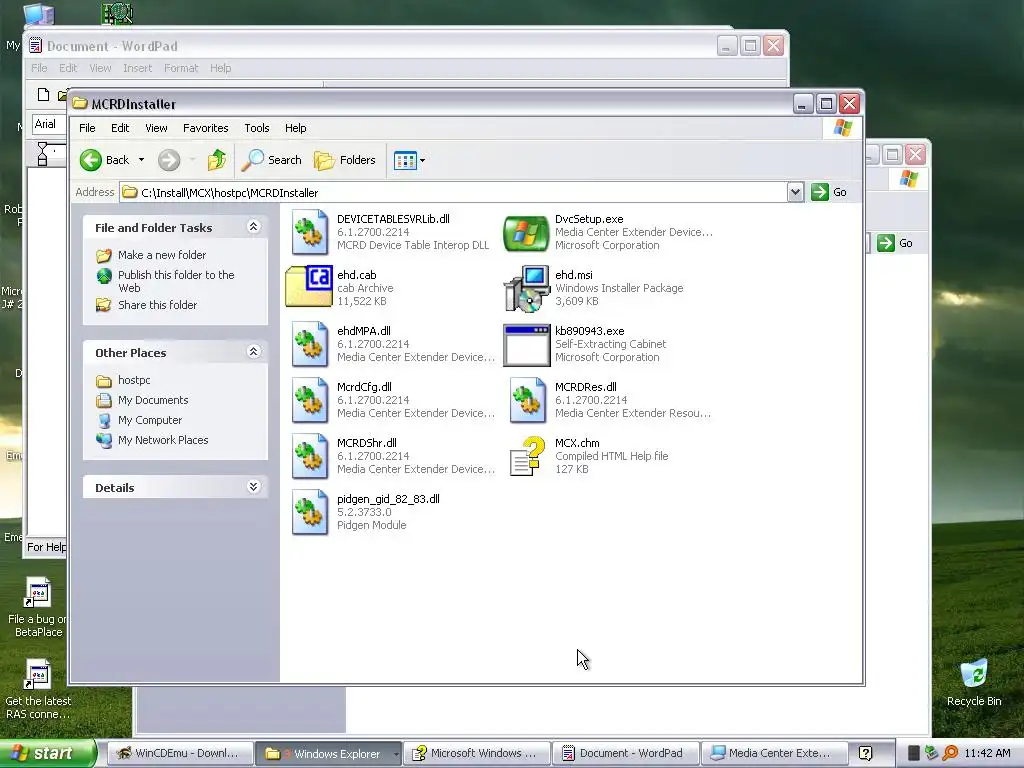Select the MCRDRes.dll icon
The width and height of the screenshot is (1024, 768).
(x=528, y=400)
